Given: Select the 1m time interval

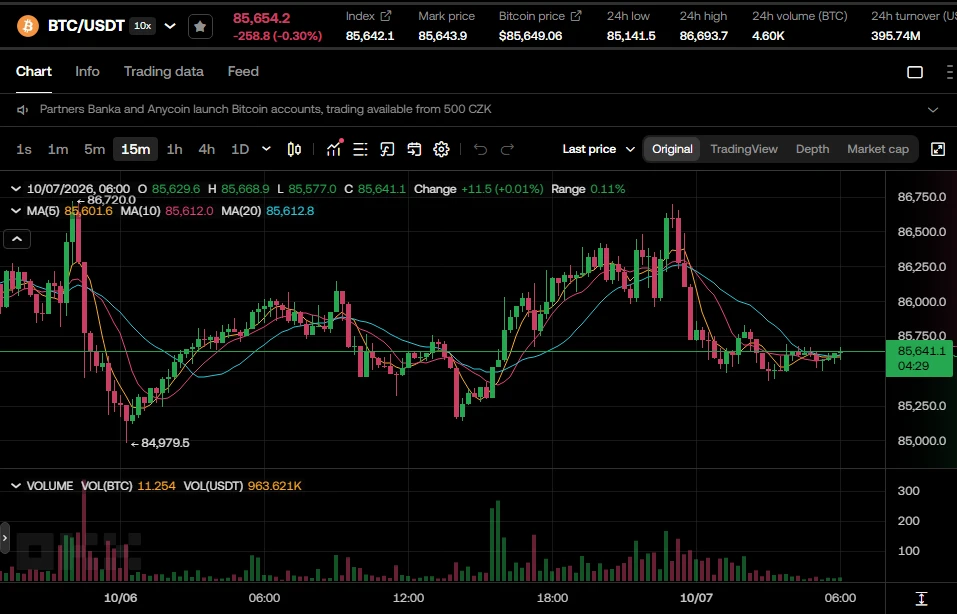Looking at the screenshot, I should coord(58,149).
